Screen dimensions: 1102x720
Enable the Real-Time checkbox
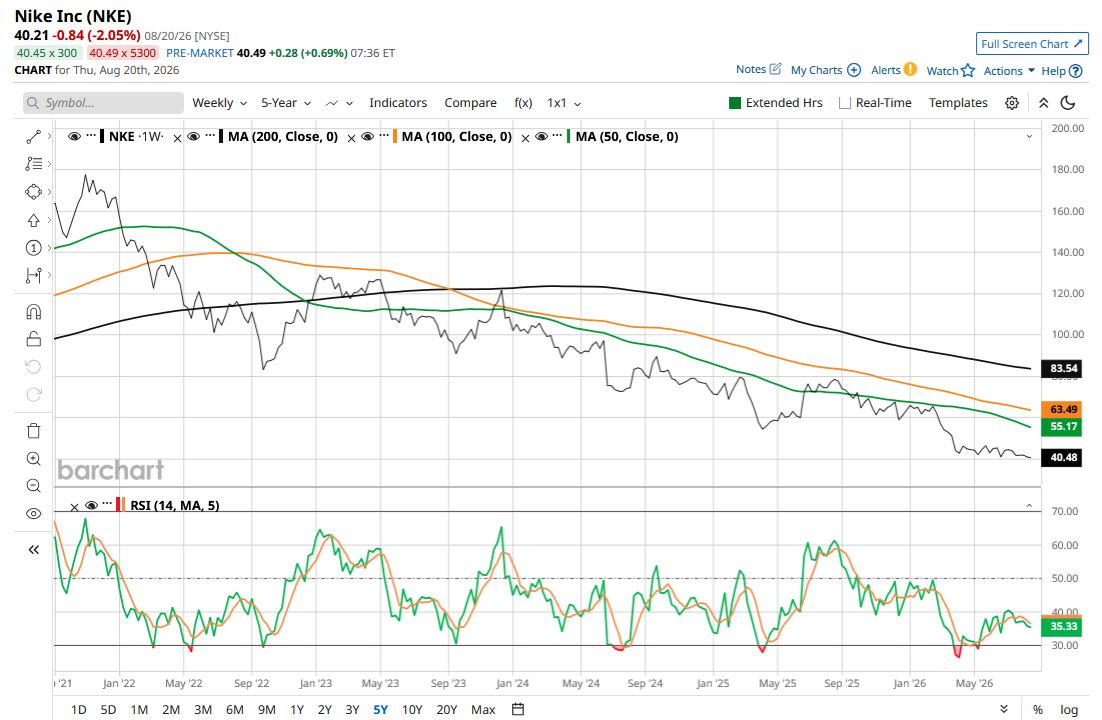(845, 103)
